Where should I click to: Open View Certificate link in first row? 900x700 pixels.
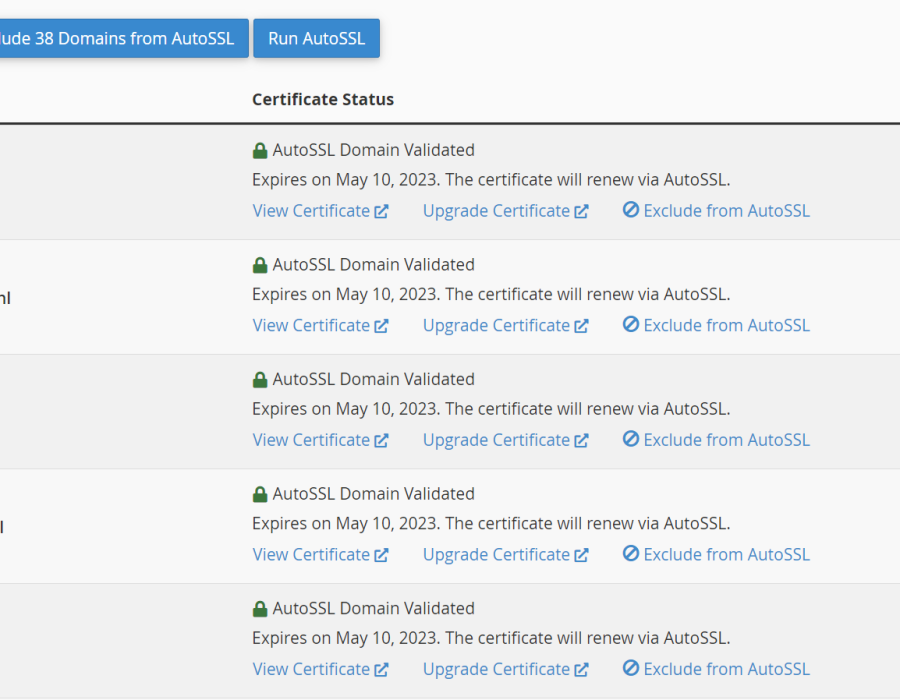pyautogui.click(x=320, y=211)
